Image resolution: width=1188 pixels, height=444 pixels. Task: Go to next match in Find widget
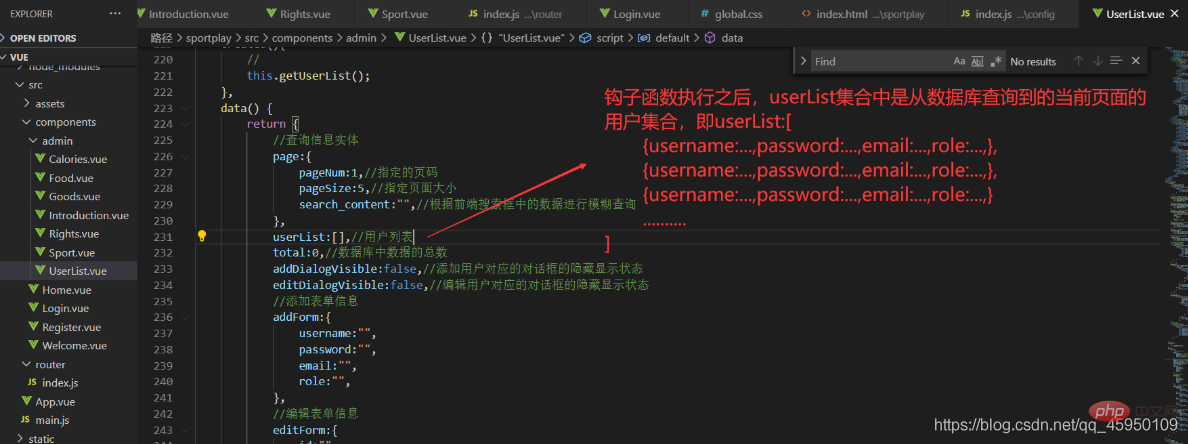pyautogui.click(x=1097, y=61)
